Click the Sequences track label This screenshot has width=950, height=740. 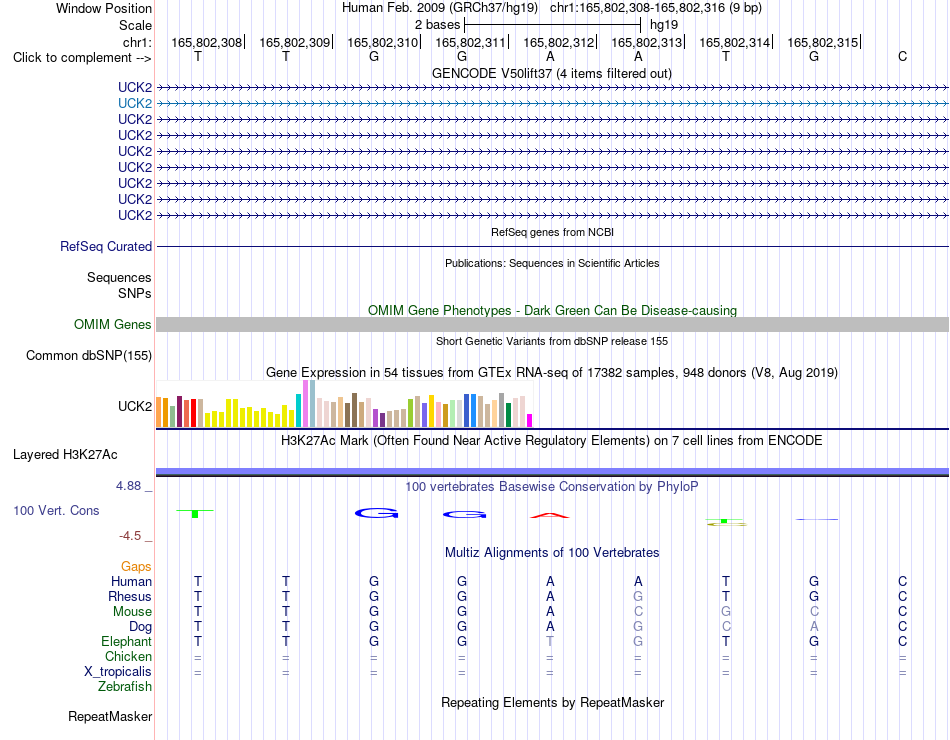pyautogui.click(x=119, y=278)
